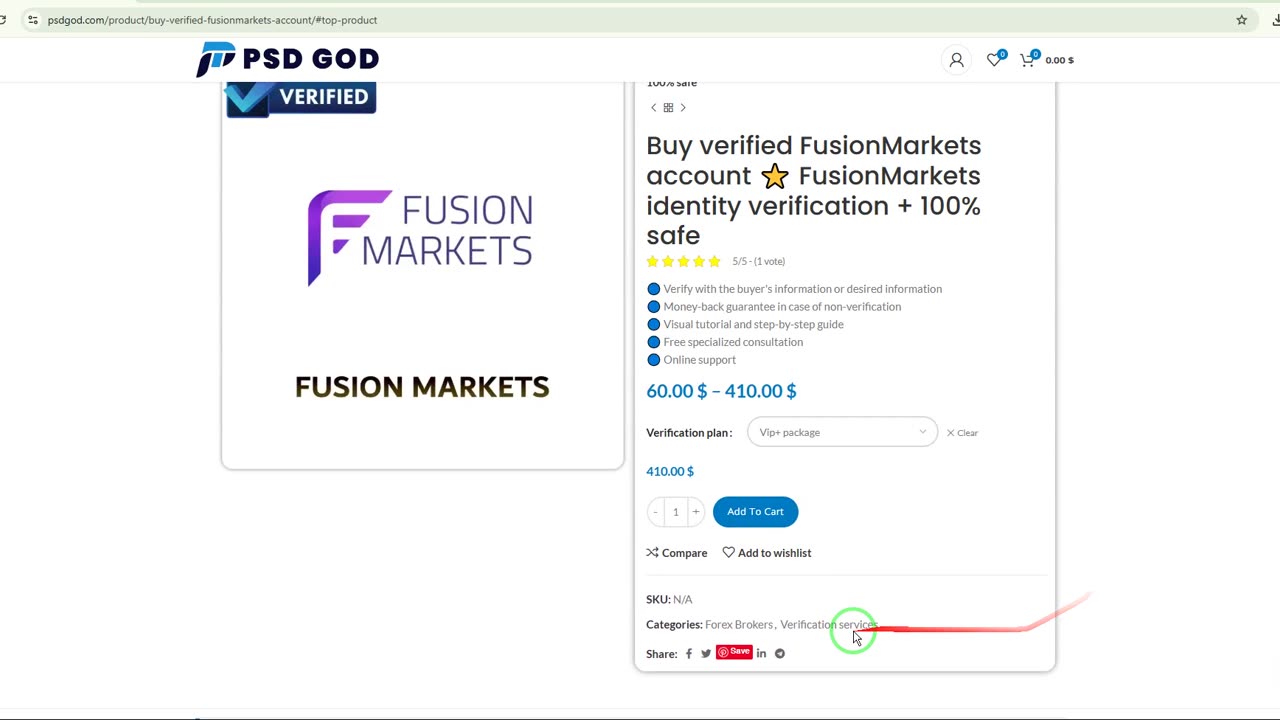Click 'Visual tutorial and step-by-step guide' text

tap(753, 325)
